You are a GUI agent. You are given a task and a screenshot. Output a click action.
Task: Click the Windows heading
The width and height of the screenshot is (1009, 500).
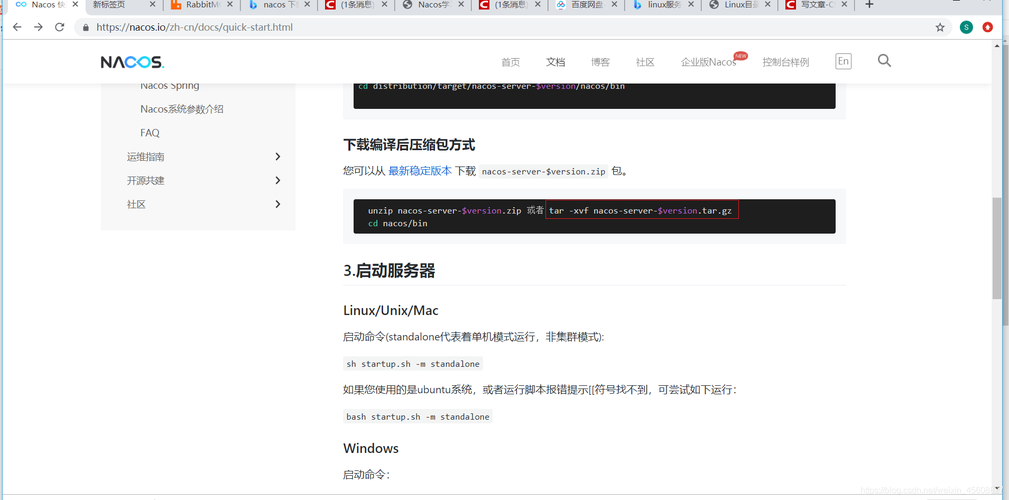(x=371, y=448)
